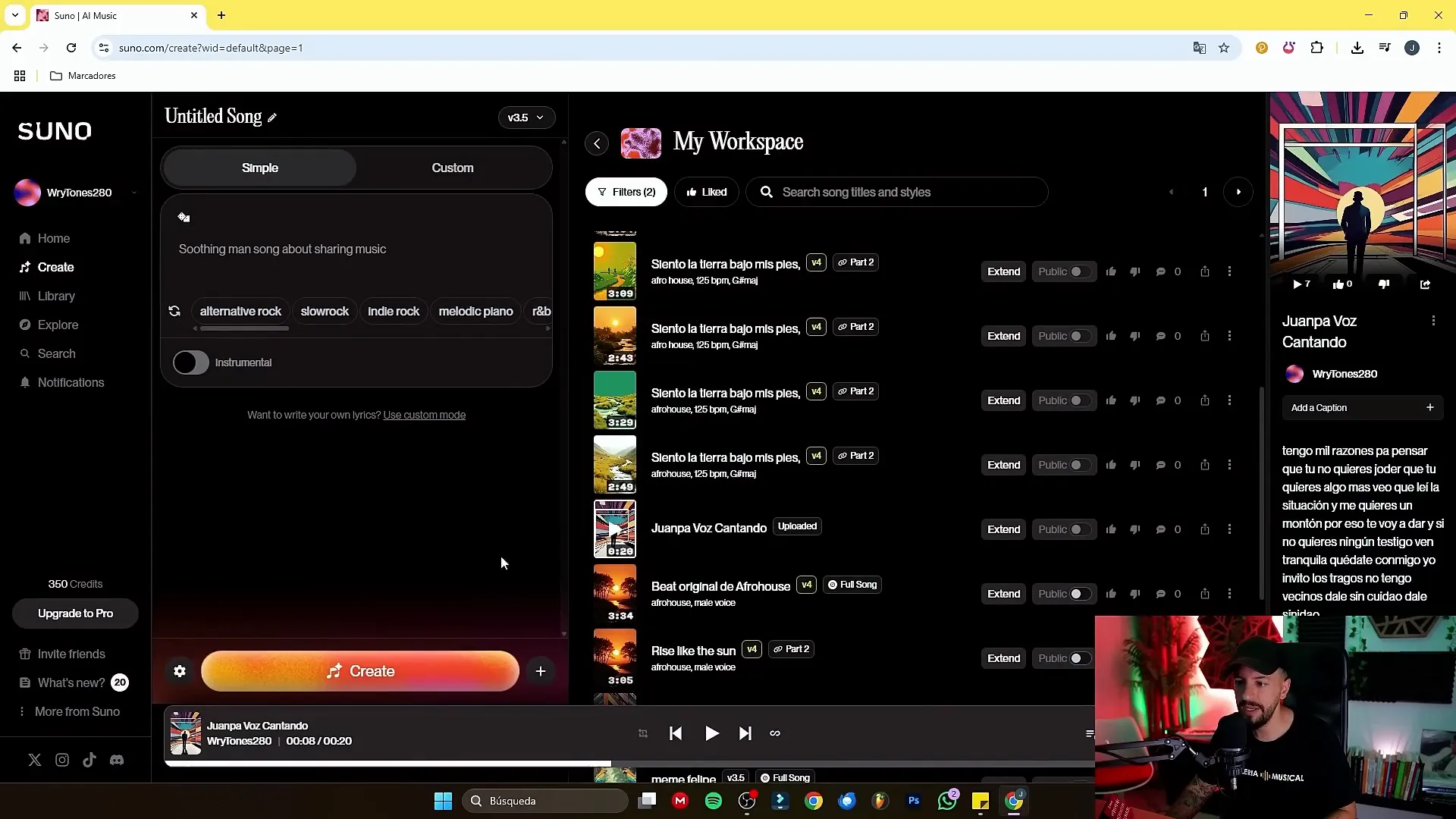Open the Use custom mode link
The height and width of the screenshot is (819, 1456).
(x=424, y=415)
